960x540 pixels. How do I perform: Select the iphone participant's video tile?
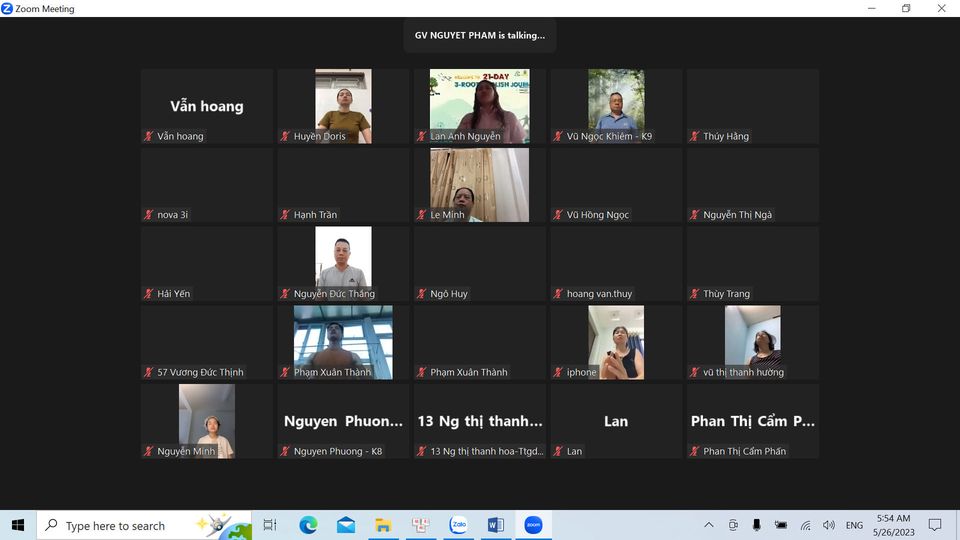[616, 342]
